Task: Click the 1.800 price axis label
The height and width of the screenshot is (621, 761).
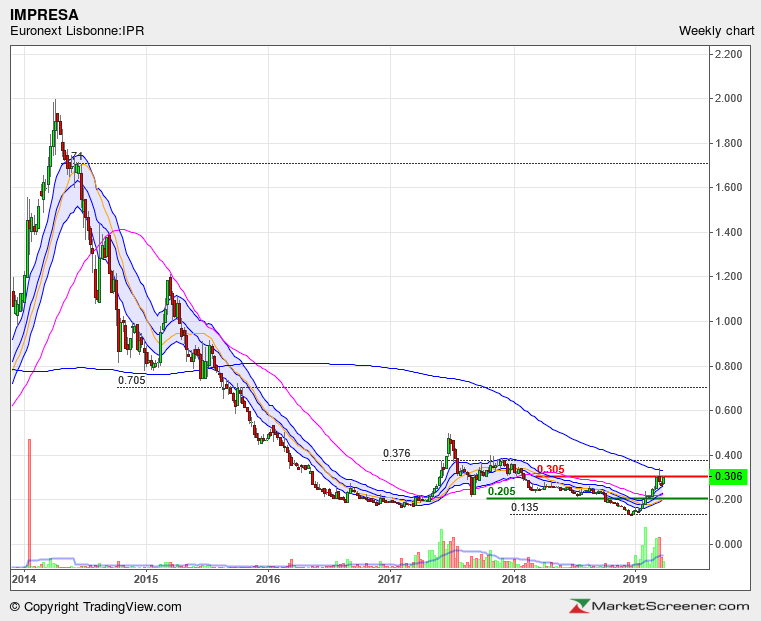Action: 728,143
